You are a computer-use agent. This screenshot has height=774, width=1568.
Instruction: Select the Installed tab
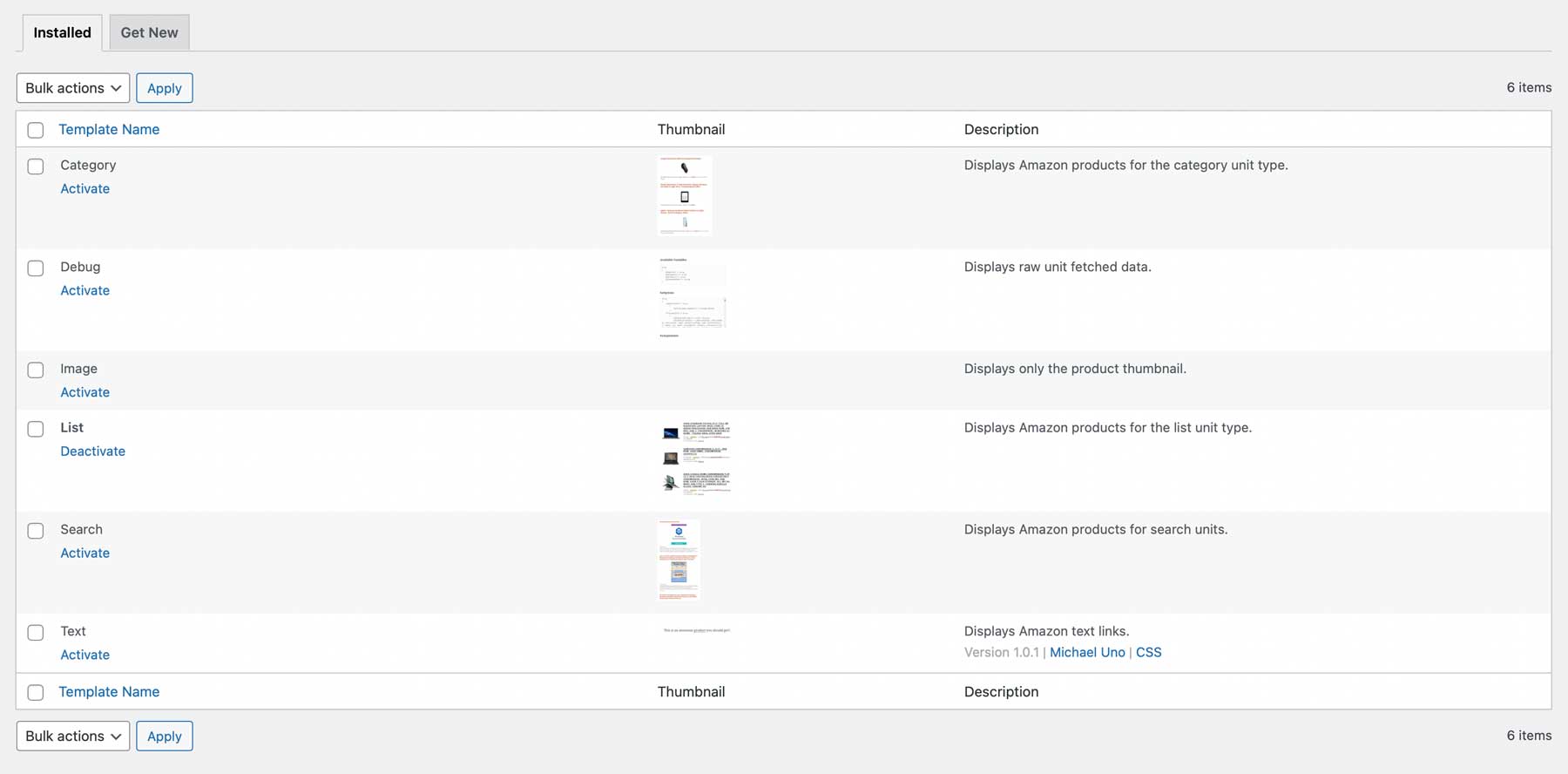[62, 32]
